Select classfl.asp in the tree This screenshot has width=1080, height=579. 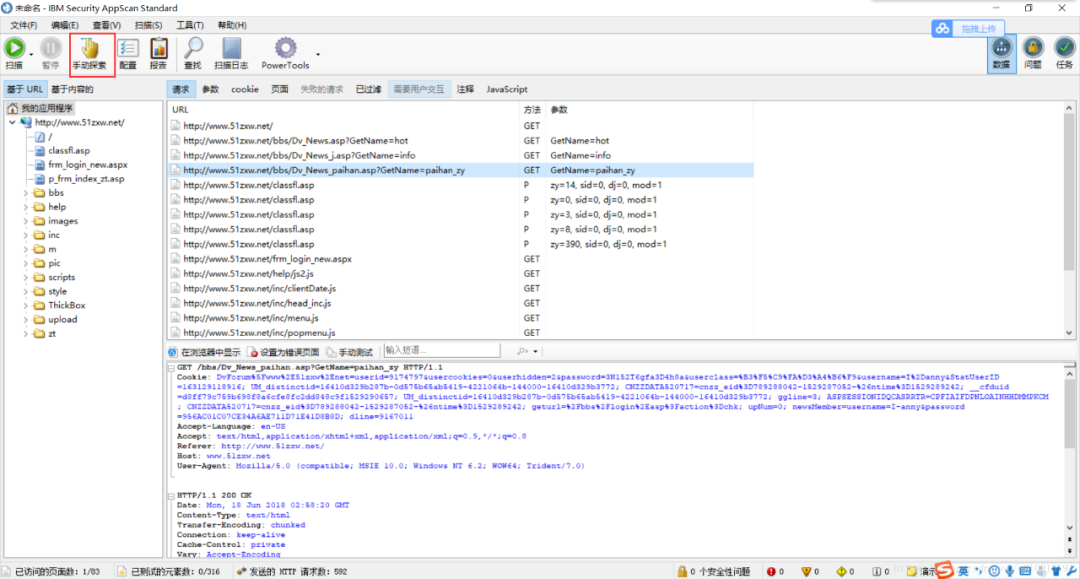point(69,151)
